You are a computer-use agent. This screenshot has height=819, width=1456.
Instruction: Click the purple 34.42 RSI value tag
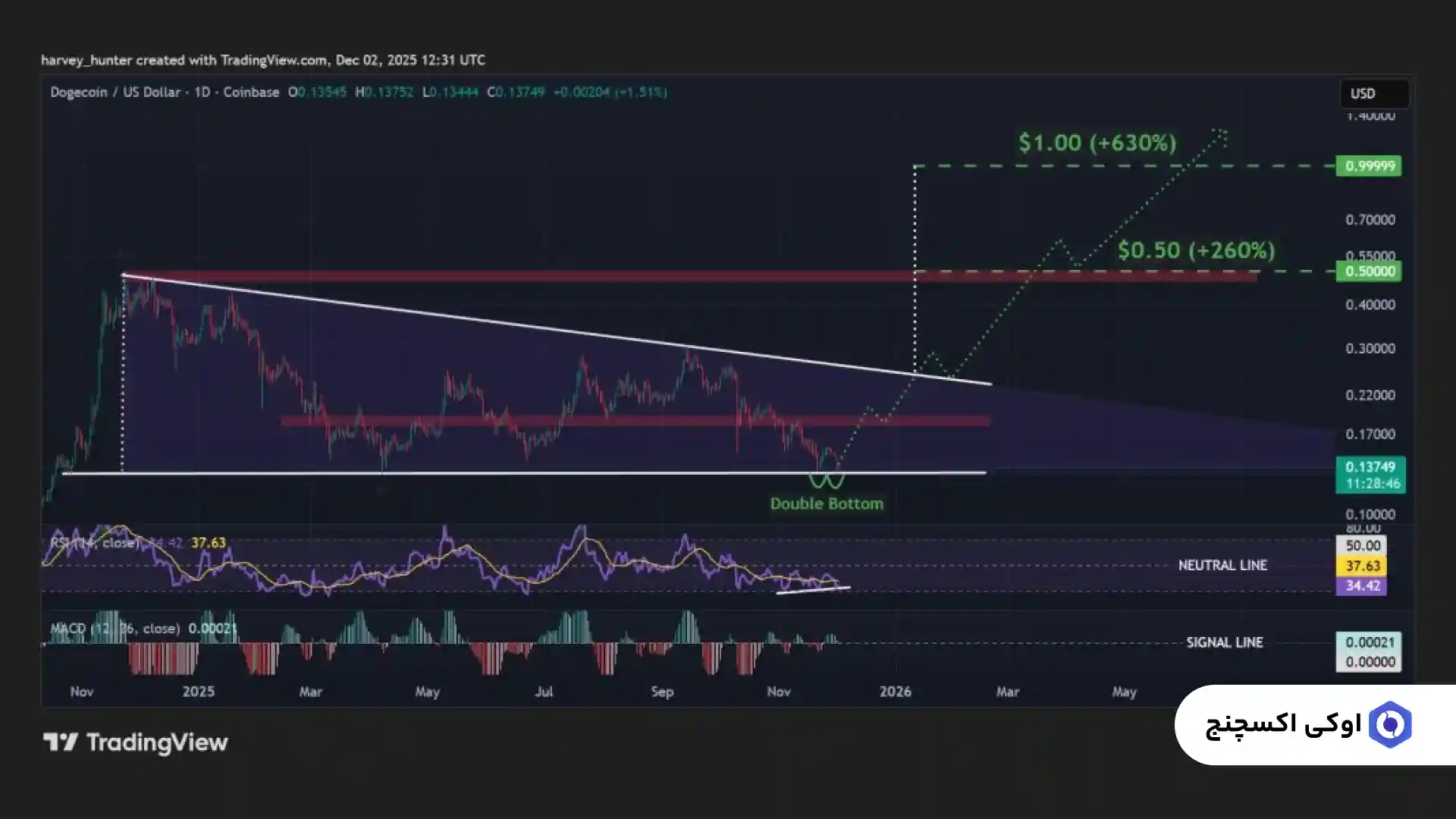(1362, 585)
